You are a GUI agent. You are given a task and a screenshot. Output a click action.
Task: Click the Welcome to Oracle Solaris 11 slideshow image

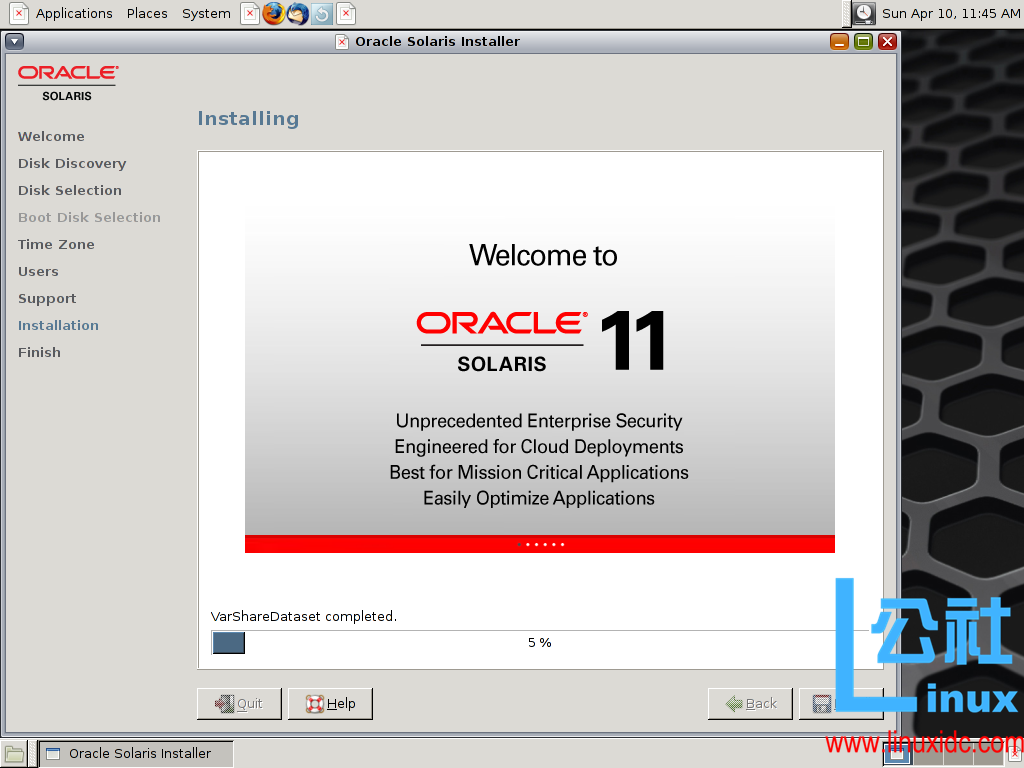coord(539,379)
